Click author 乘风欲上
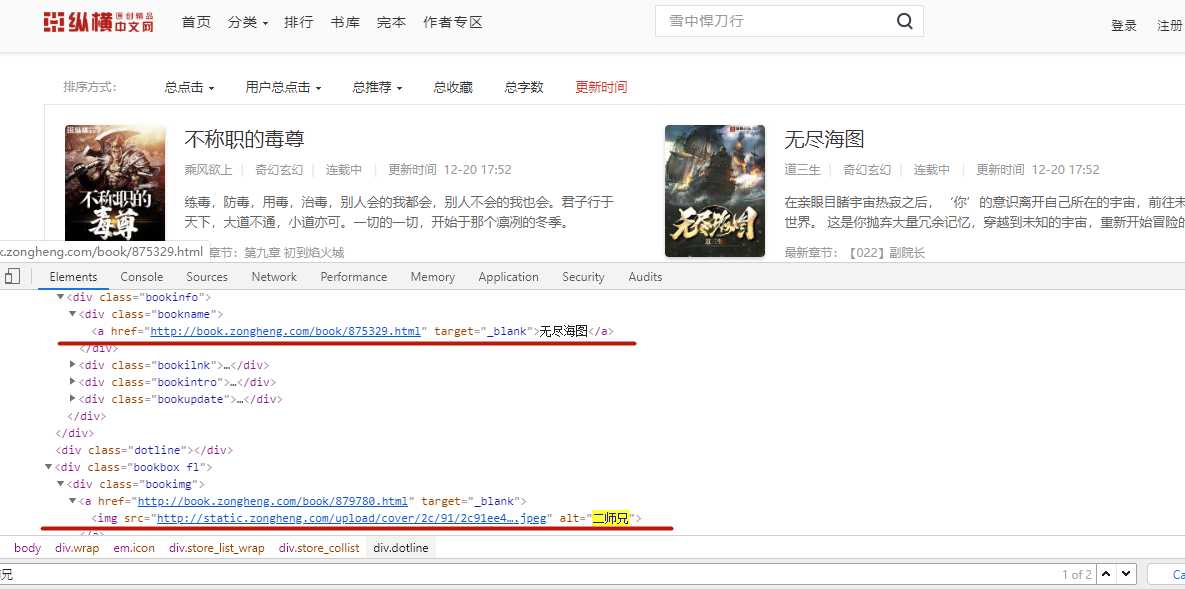This screenshot has width=1185, height=590. click(x=209, y=170)
